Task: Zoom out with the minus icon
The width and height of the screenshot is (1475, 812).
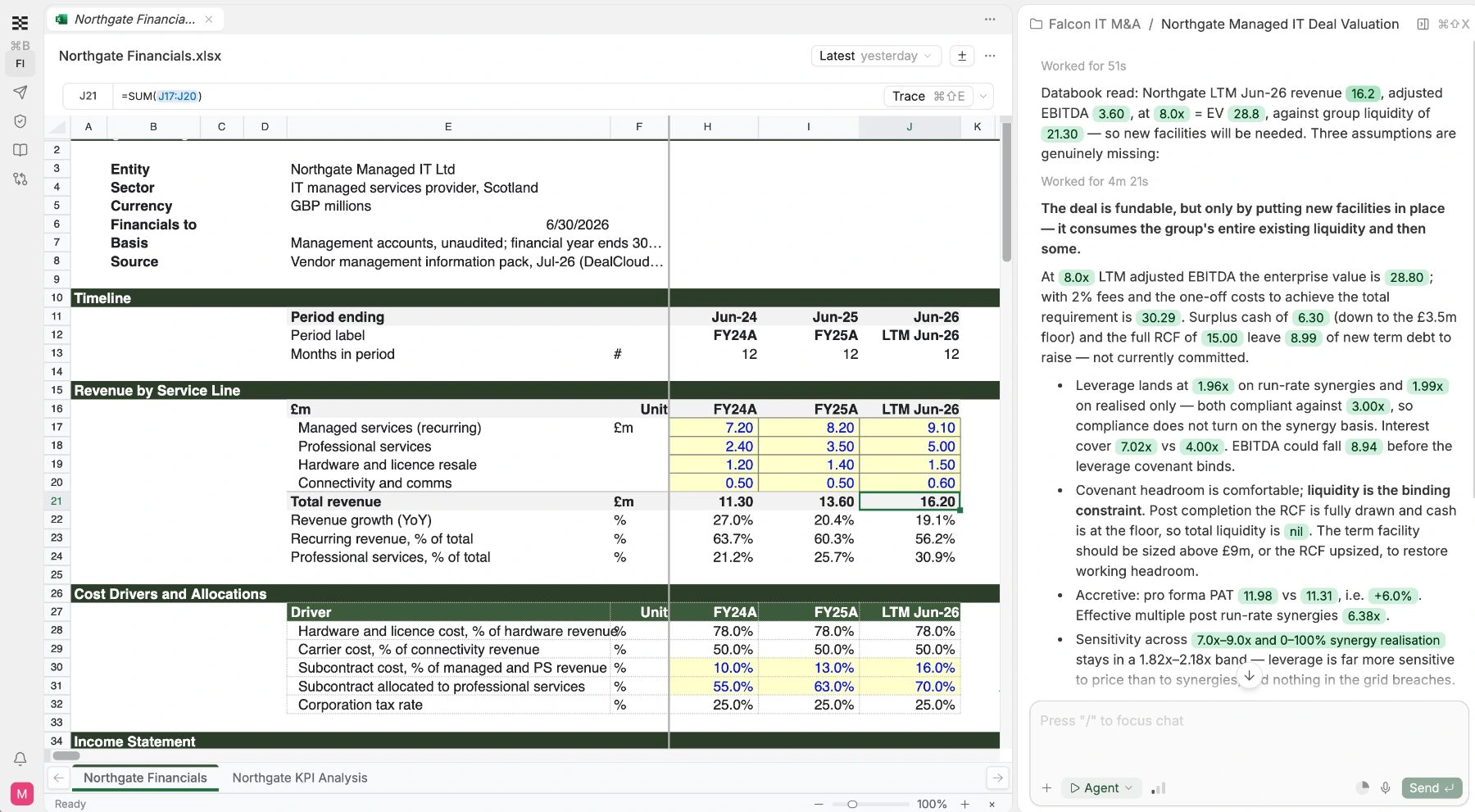Action: click(819, 804)
